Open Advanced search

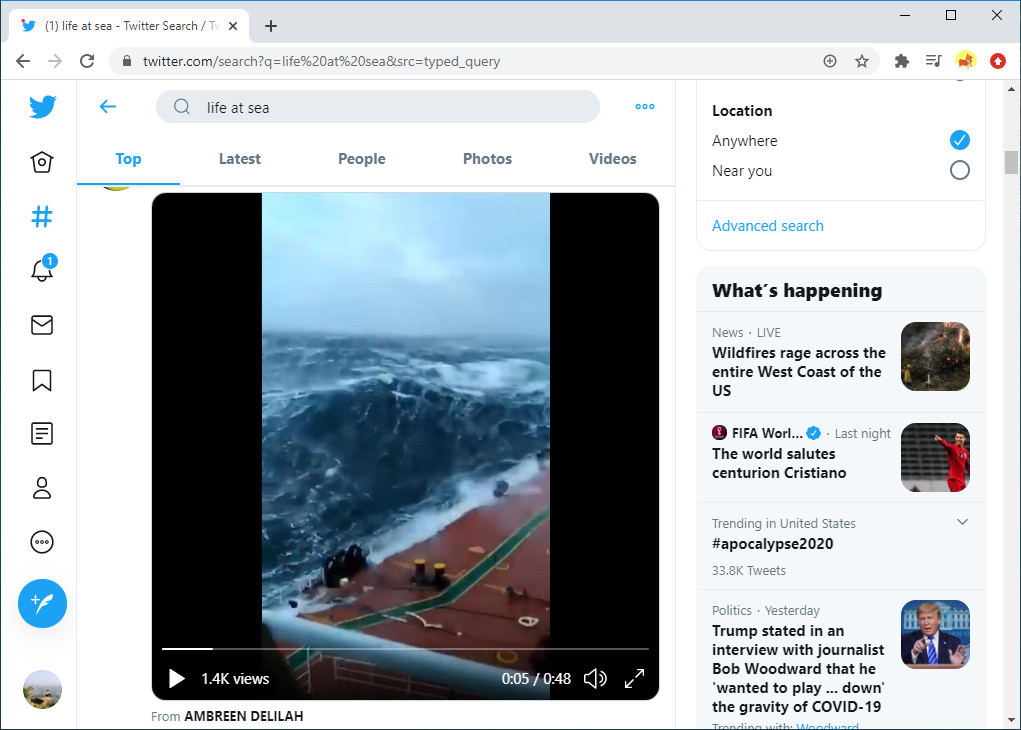(767, 225)
